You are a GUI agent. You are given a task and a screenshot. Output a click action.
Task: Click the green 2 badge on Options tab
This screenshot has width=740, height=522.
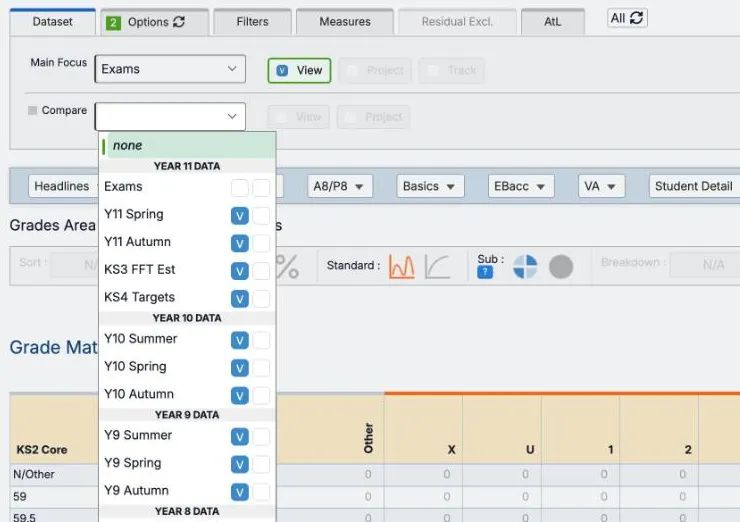[x=113, y=23]
